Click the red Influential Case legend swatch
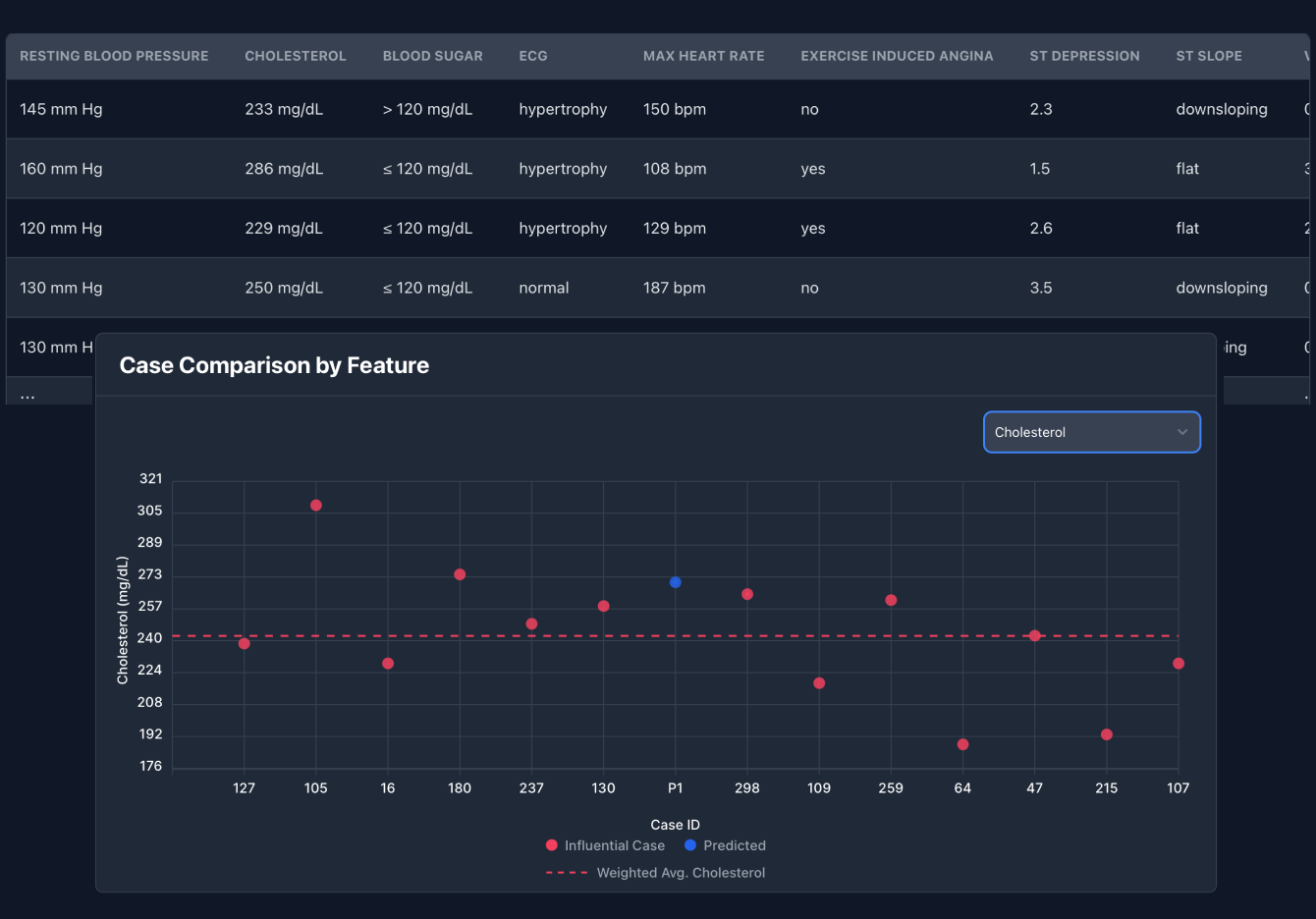This screenshot has height=919, width=1316. click(x=551, y=845)
